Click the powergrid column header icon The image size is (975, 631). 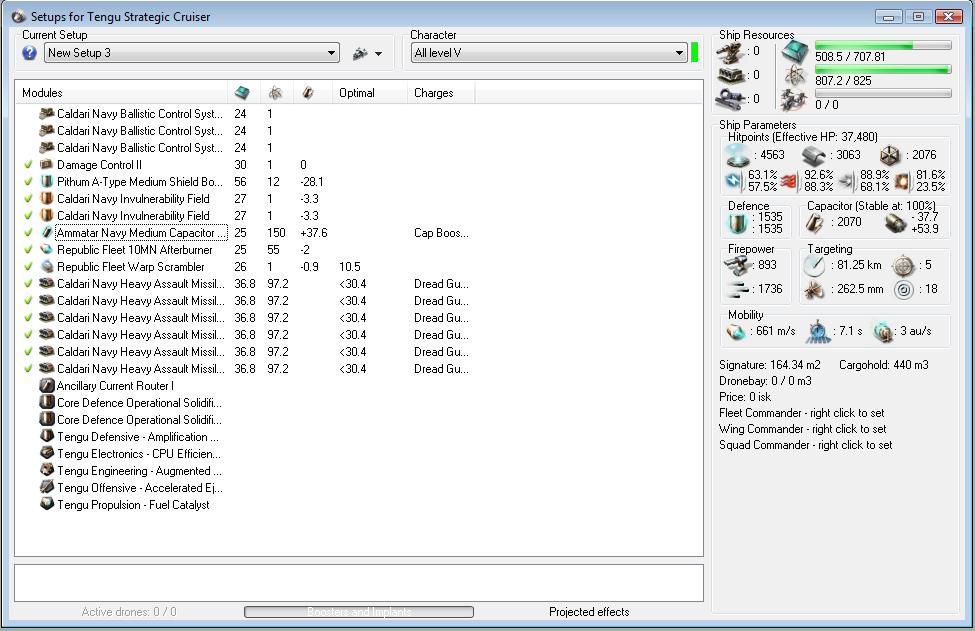(275, 93)
